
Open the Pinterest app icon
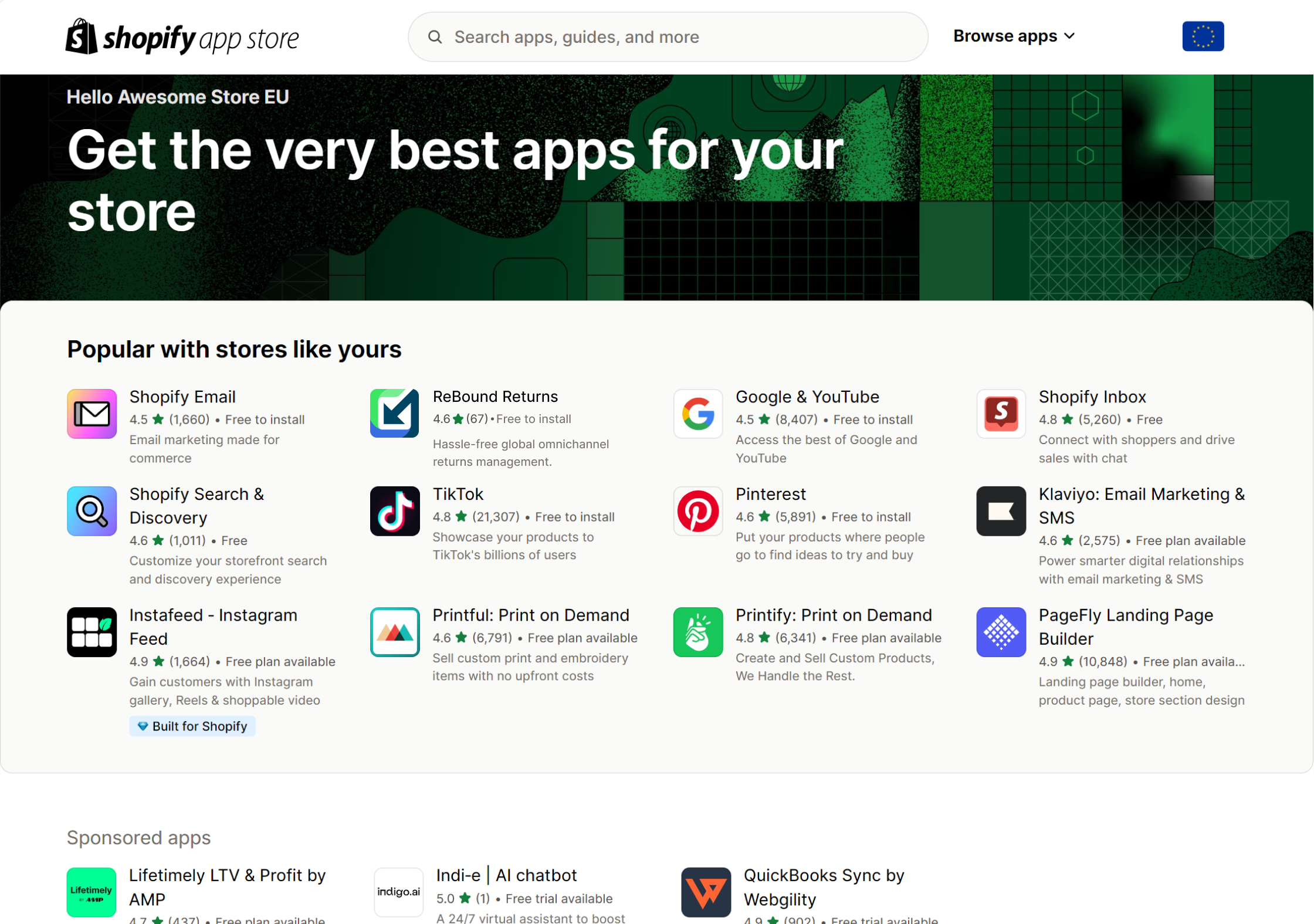click(697, 511)
